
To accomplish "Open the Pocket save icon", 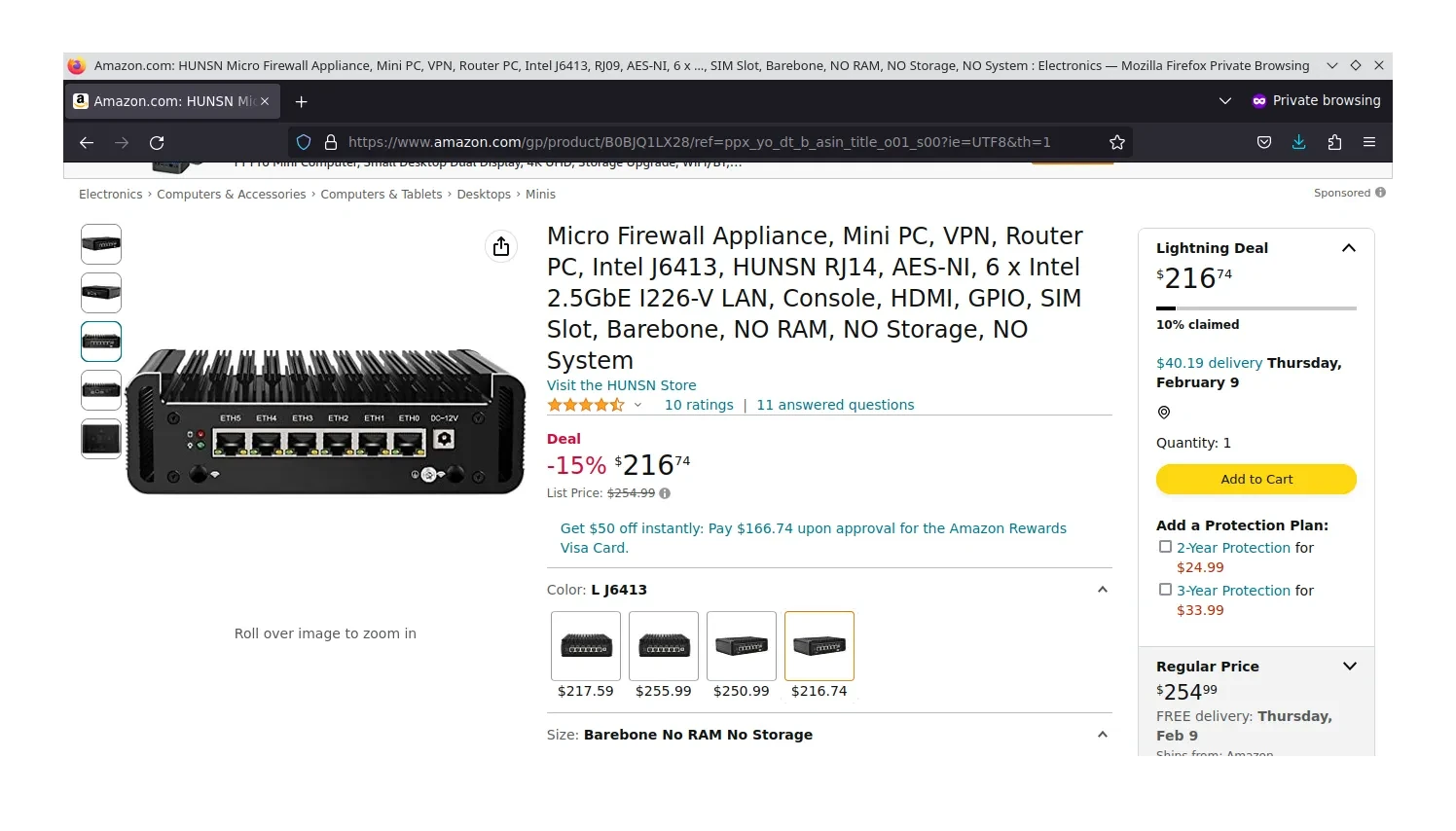I will [1264, 142].
